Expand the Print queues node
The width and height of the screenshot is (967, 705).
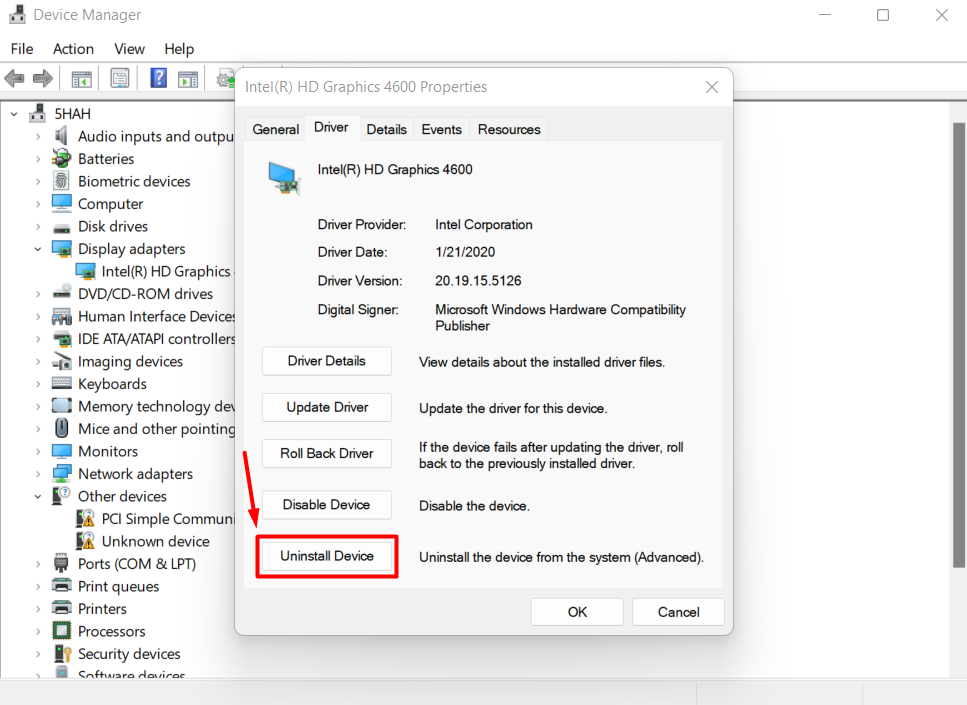[38, 587]
